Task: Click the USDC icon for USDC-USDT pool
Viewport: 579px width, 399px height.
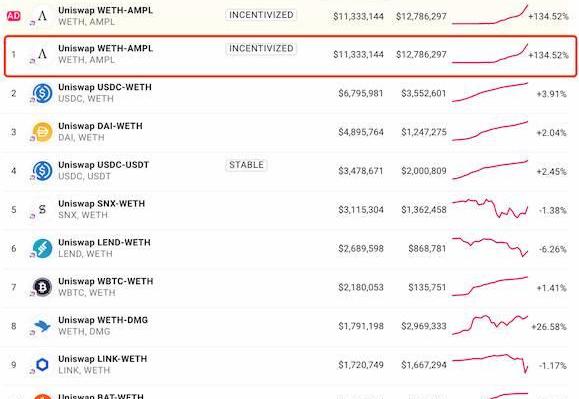Action: tap(42, 171)
